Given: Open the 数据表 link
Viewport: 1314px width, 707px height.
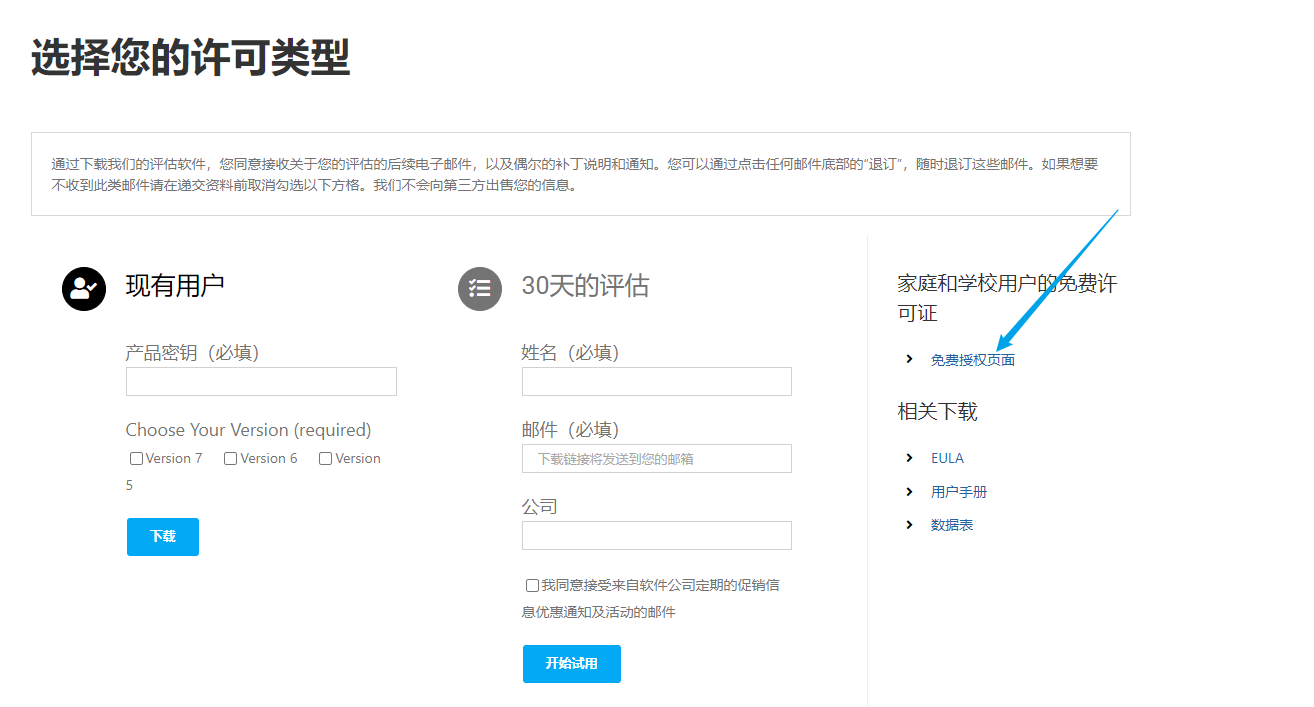Looking at the screenshot, I should tap(952, 525).
